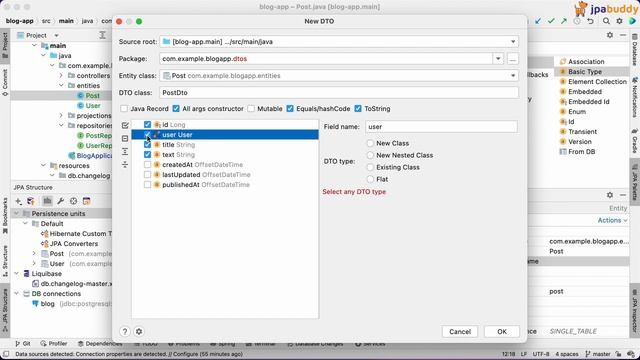Click the DTO class input field
The height and width of the screenshot is (360, 640).
coord(339,93)
